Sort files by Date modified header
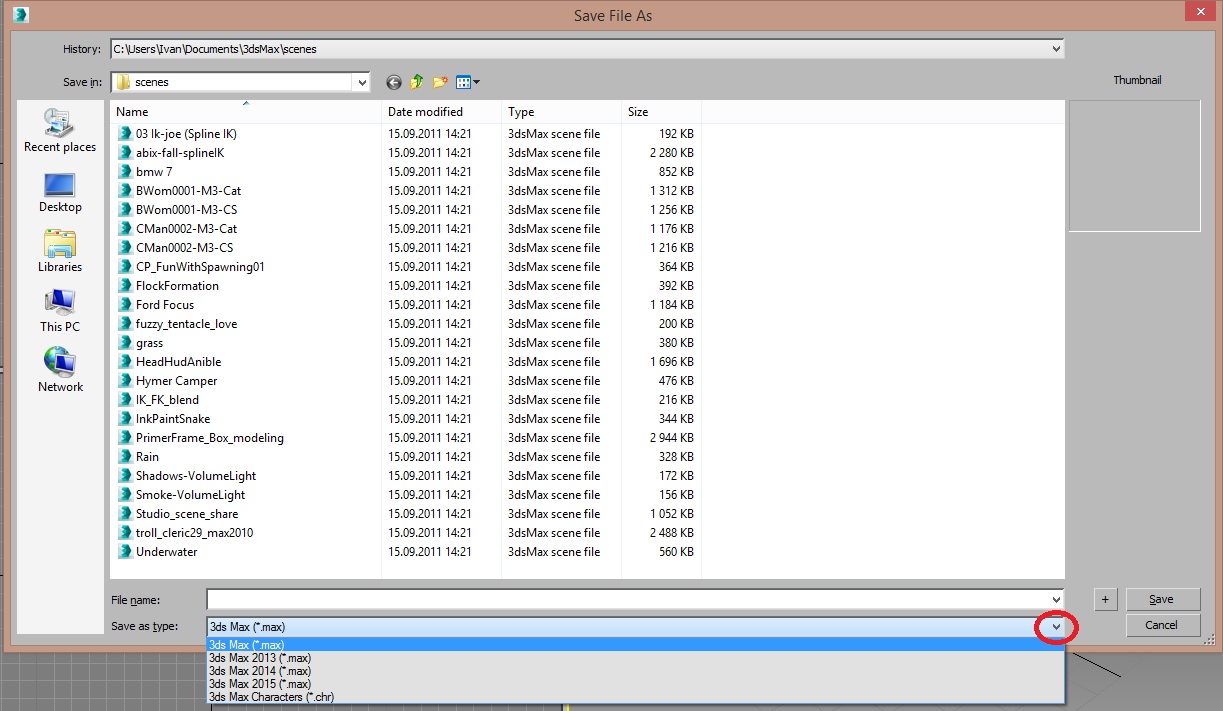The height and width of the screenshot is (711, 1223). point(441,112)
